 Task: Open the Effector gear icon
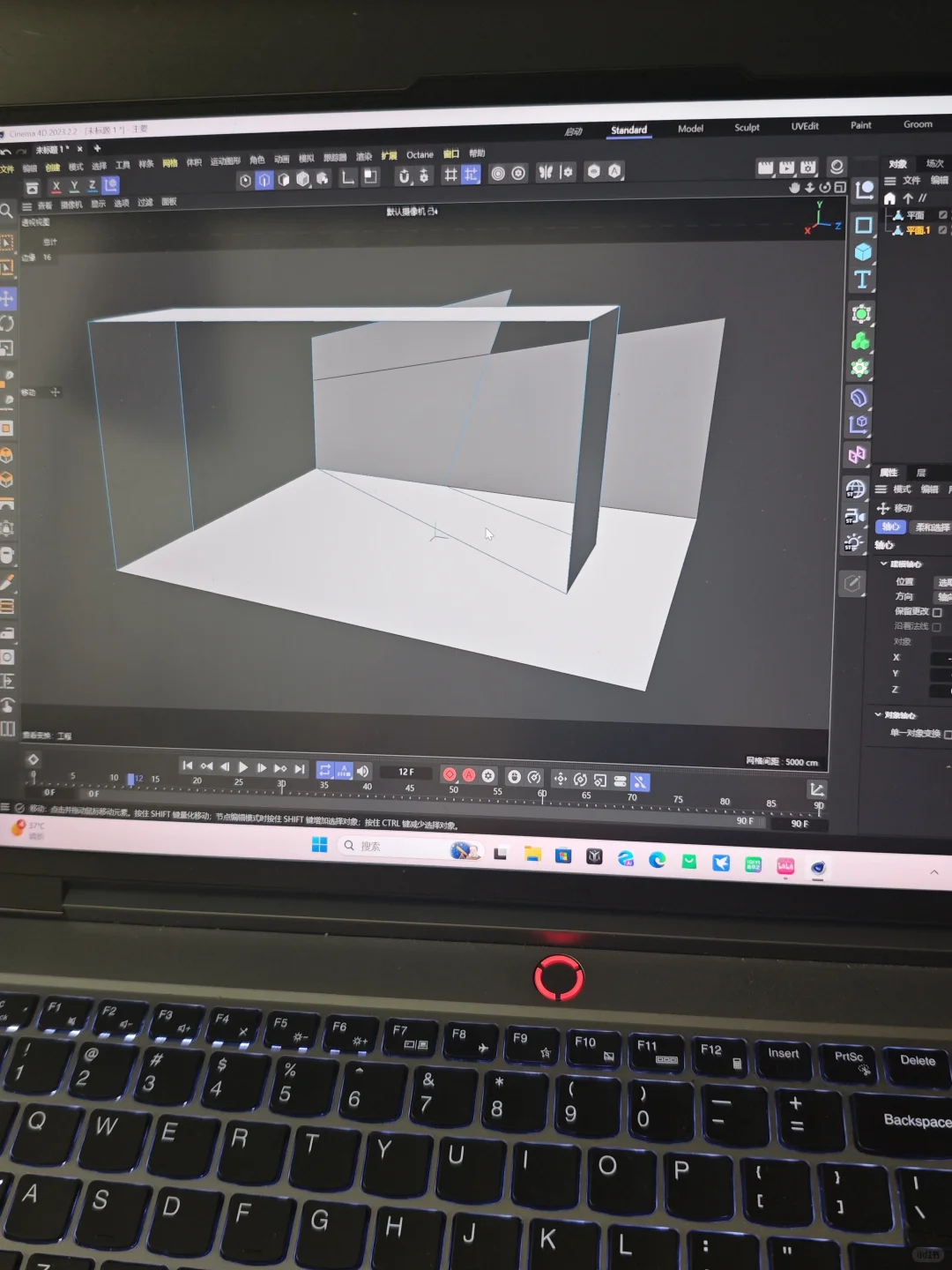860,369
